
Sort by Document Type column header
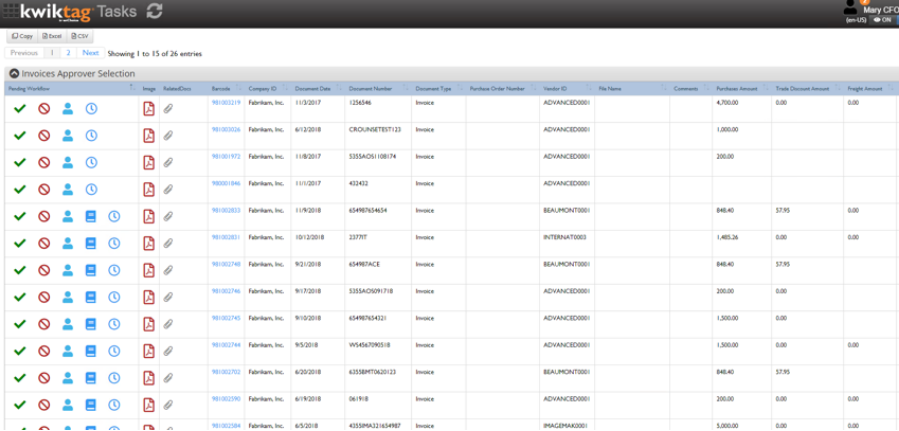click(x=439, y=89)
